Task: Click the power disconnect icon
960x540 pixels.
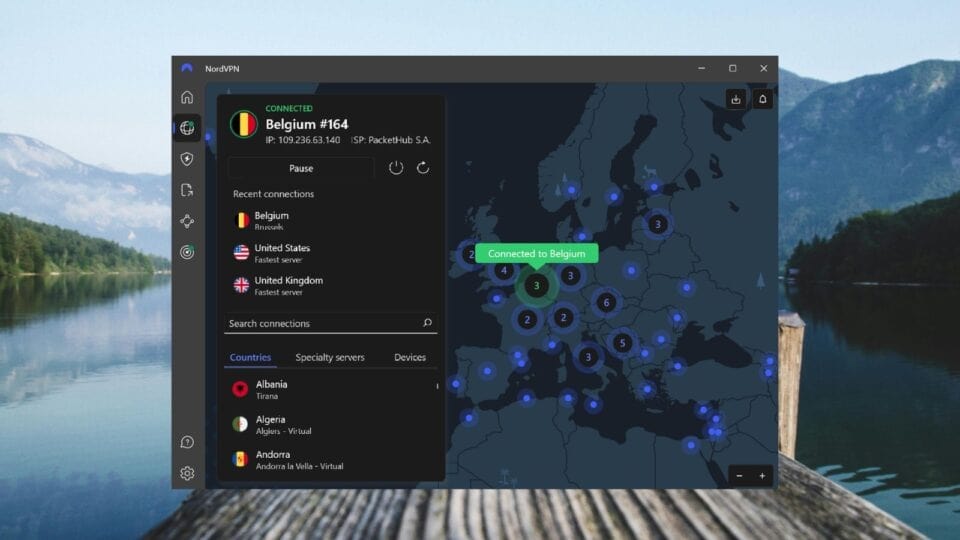Action: tap(396, 168)
